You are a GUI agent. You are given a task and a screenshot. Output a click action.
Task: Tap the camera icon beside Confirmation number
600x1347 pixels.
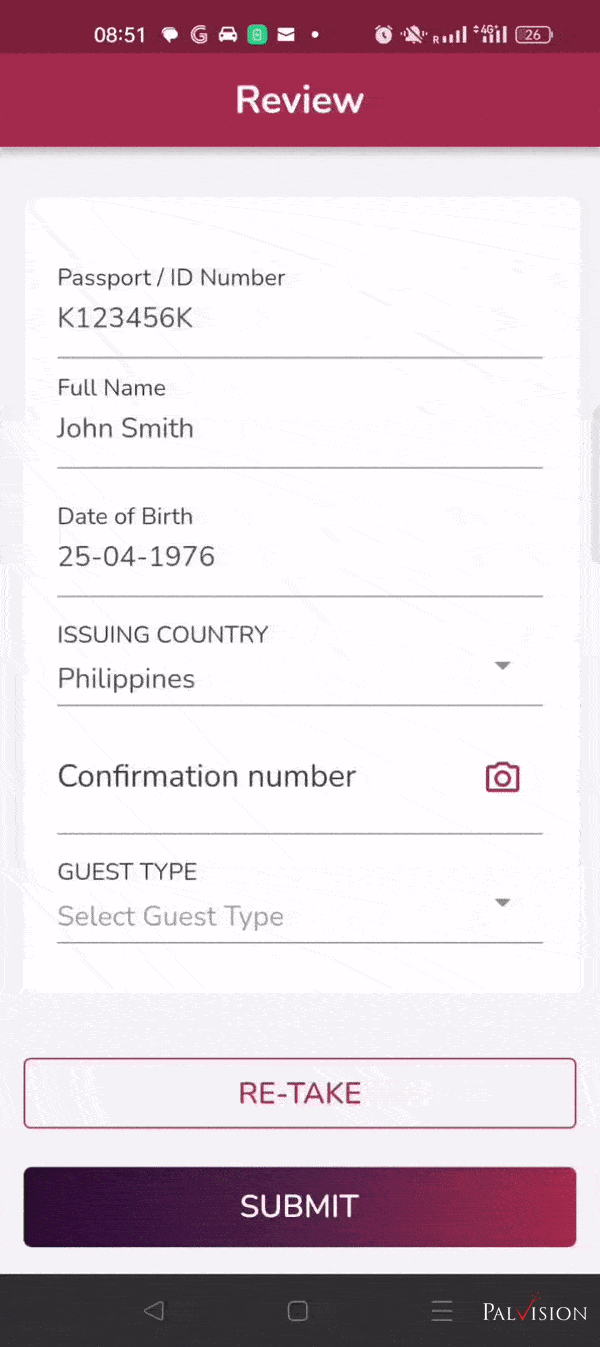coord(502,777)
